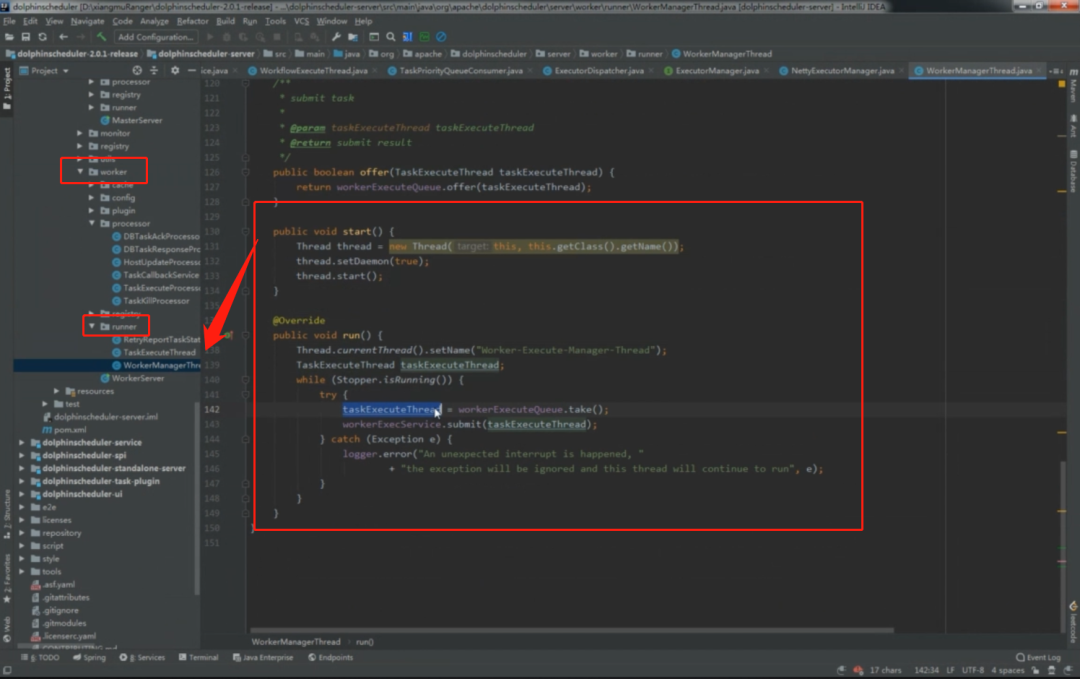Click the Collapse All icon in Project panel
The image size is (1080, 679).
(154, 70)
